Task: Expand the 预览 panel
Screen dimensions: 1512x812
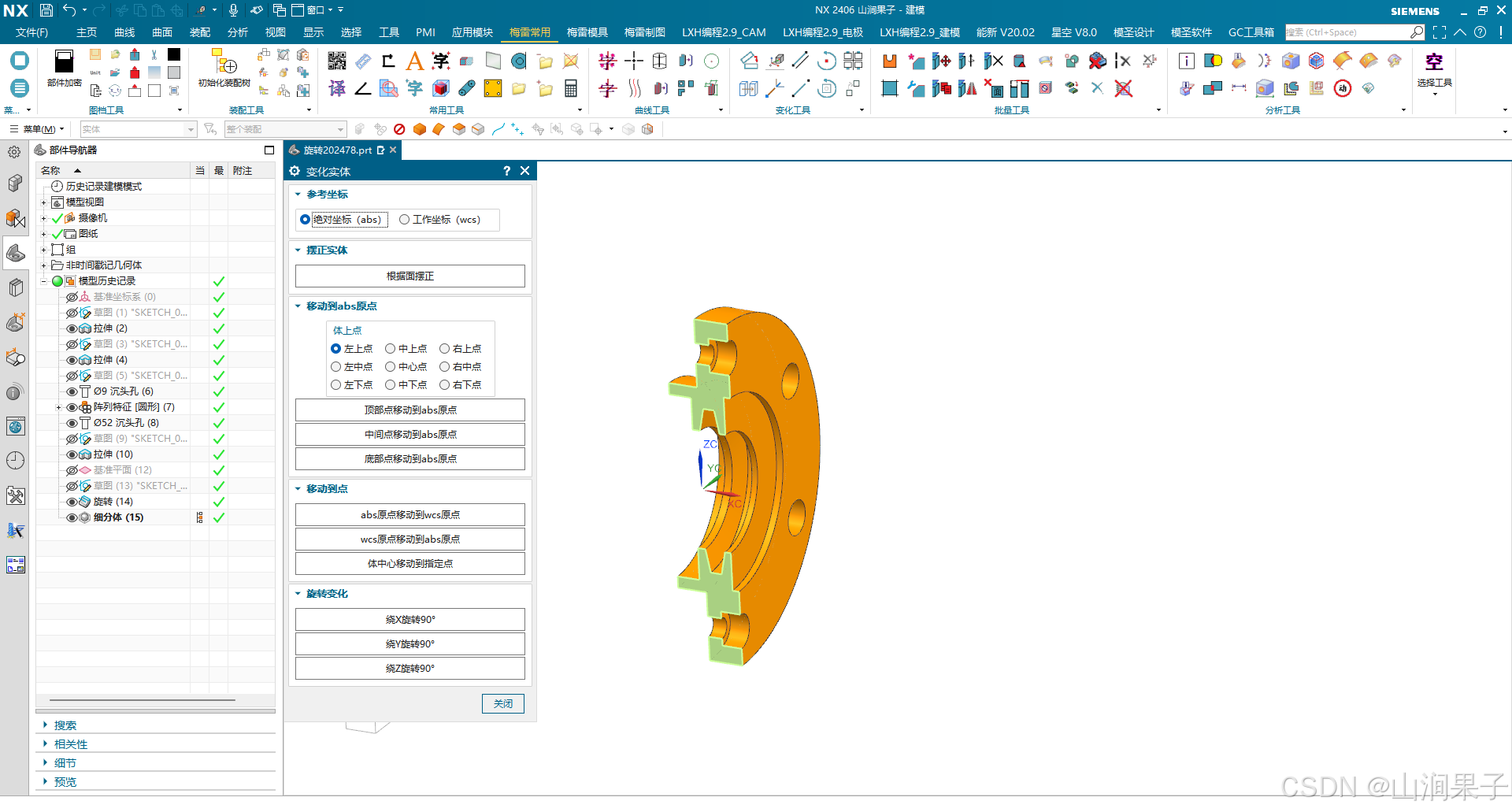Action: pyautogui.click(x=46, y=781)
